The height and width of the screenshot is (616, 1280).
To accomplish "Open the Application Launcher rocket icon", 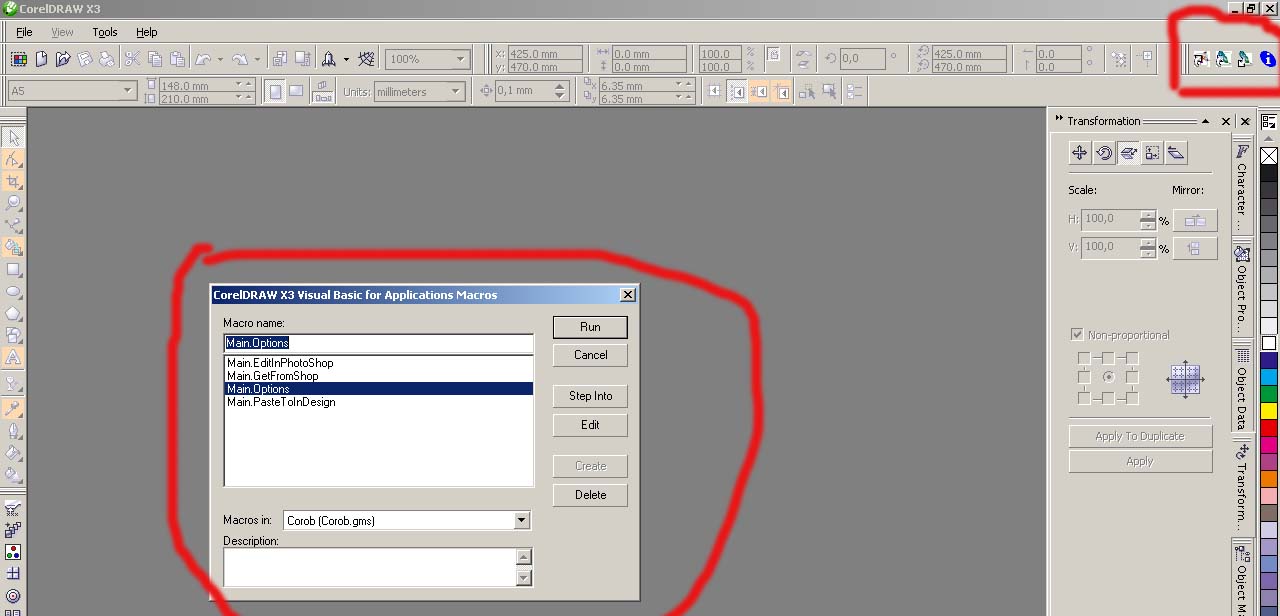I will pyautogui.click(x=327, y=59).
